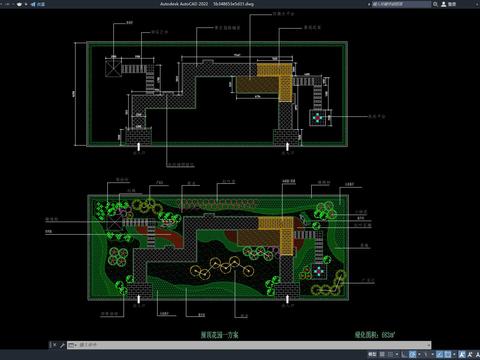
Task: Toggle the grid display in status bar
Action: point(382,354)
